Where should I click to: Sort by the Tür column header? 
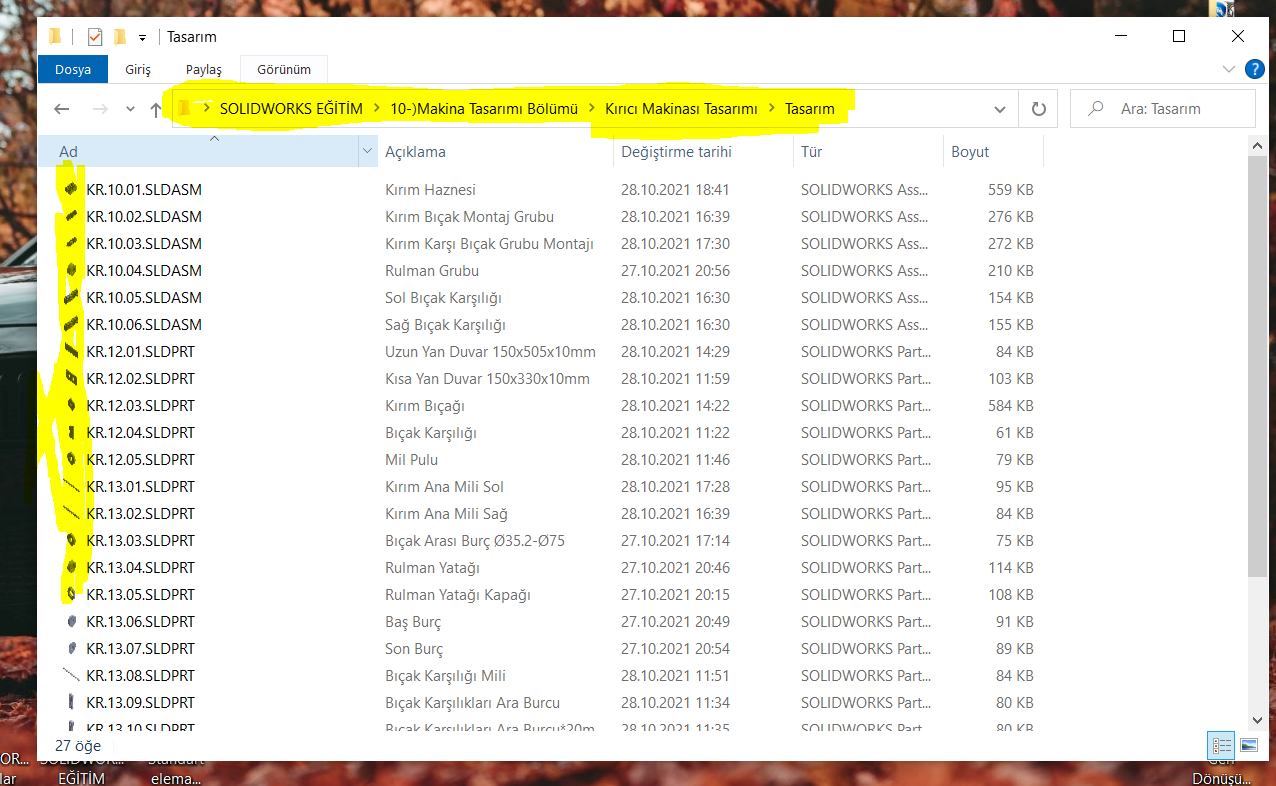pos(868,152)
